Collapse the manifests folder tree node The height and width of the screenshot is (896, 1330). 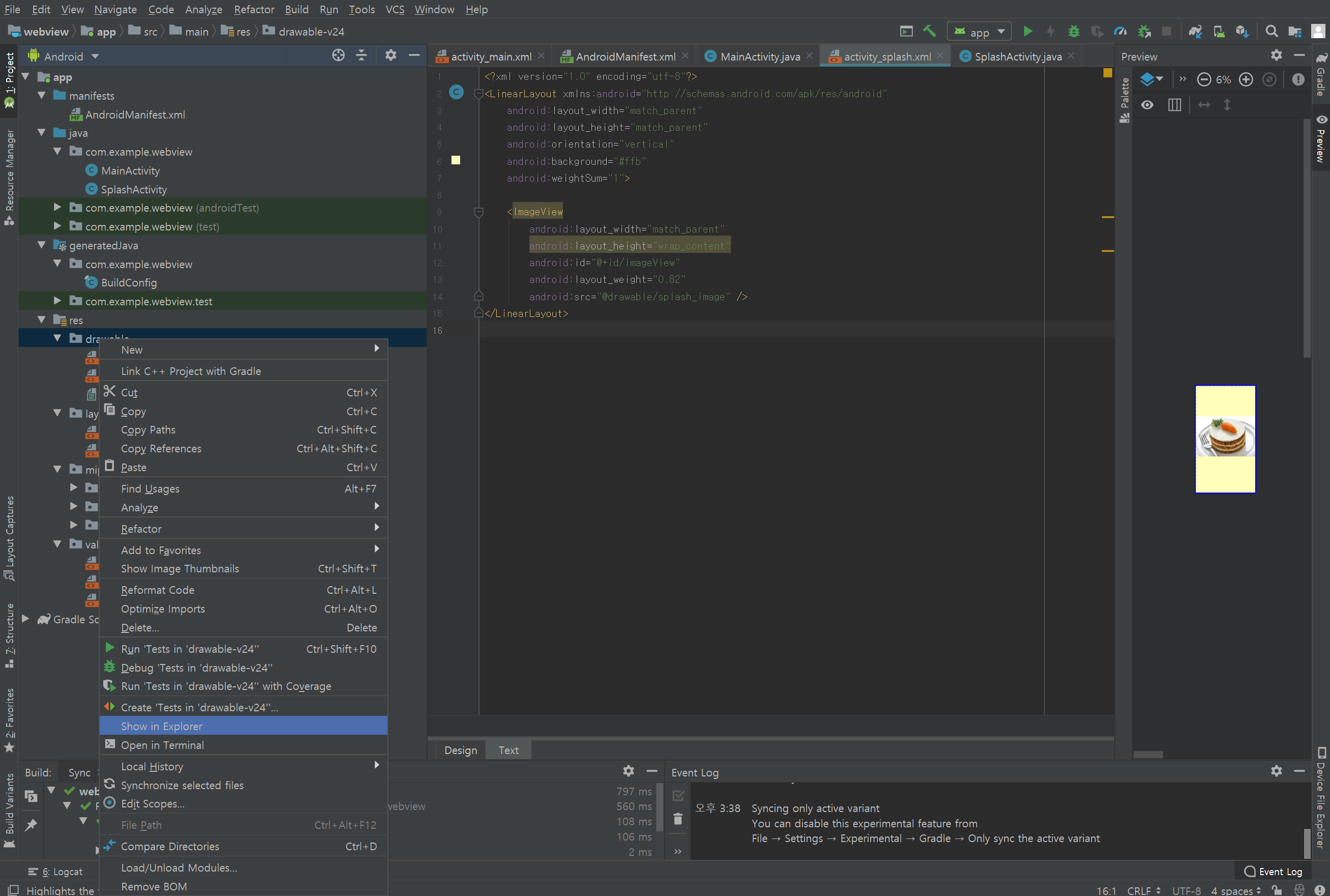(42, 96)
